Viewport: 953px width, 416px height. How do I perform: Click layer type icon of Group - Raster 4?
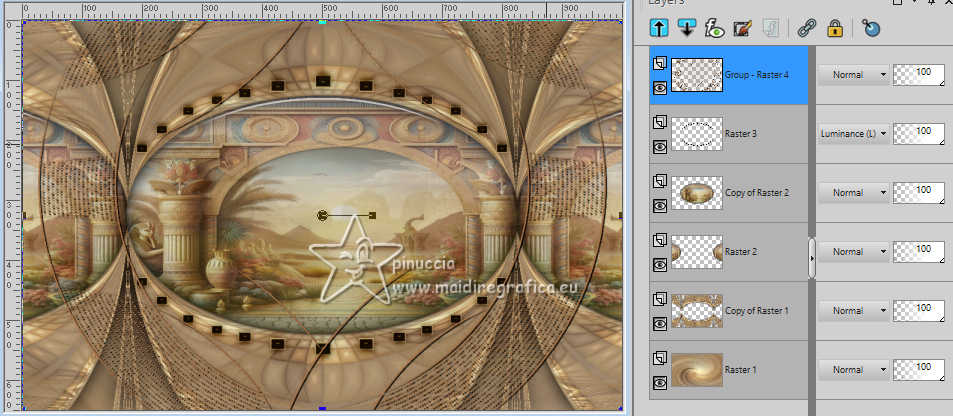click(x=659, y=63)
